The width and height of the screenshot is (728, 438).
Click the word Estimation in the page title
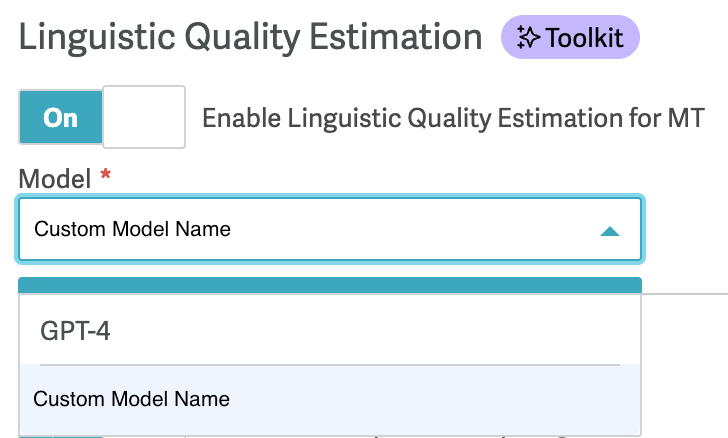[x=396, y=37]
